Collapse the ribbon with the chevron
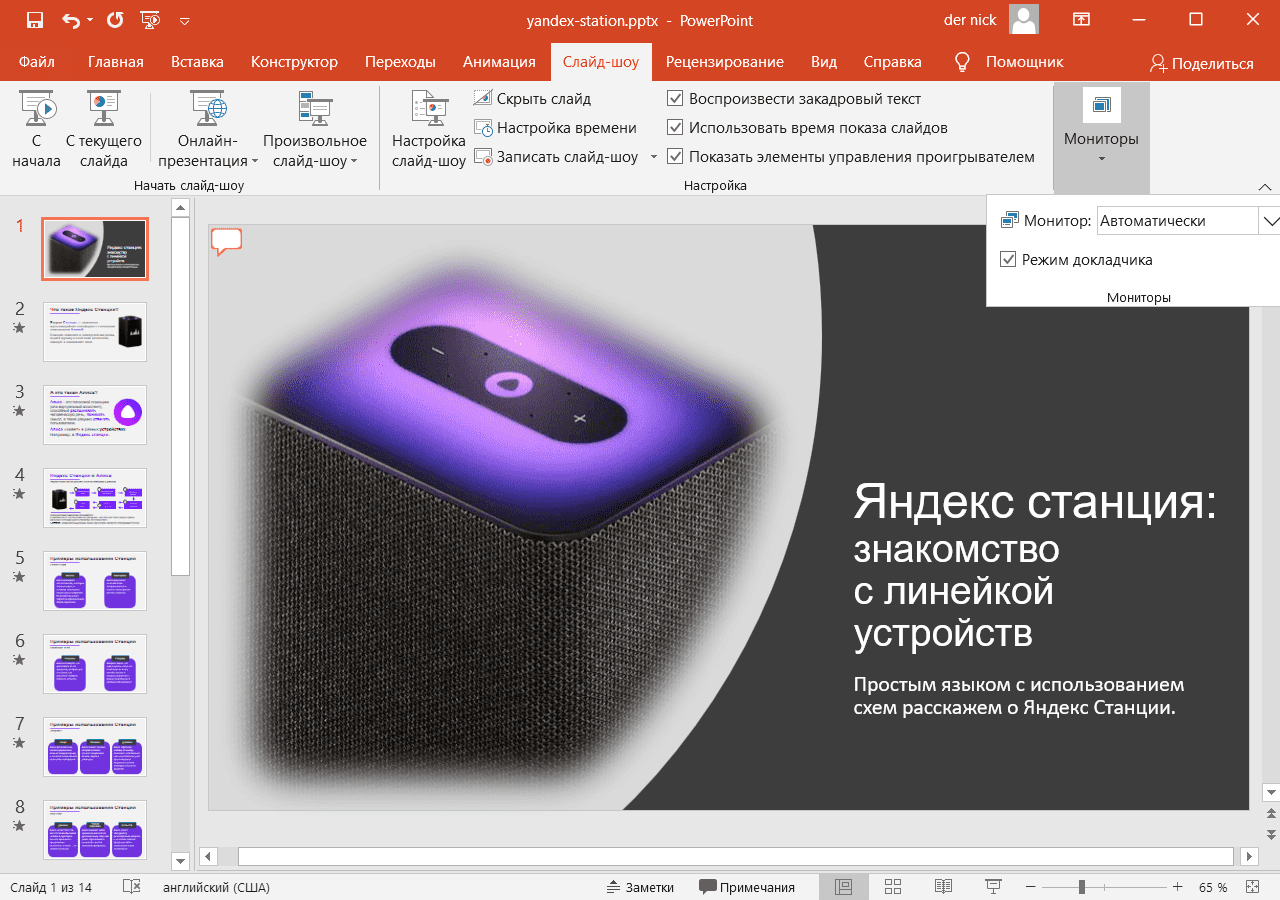Image resolution: width=1280 pixels, height=900 pixels. click(x=1265, y=186)
